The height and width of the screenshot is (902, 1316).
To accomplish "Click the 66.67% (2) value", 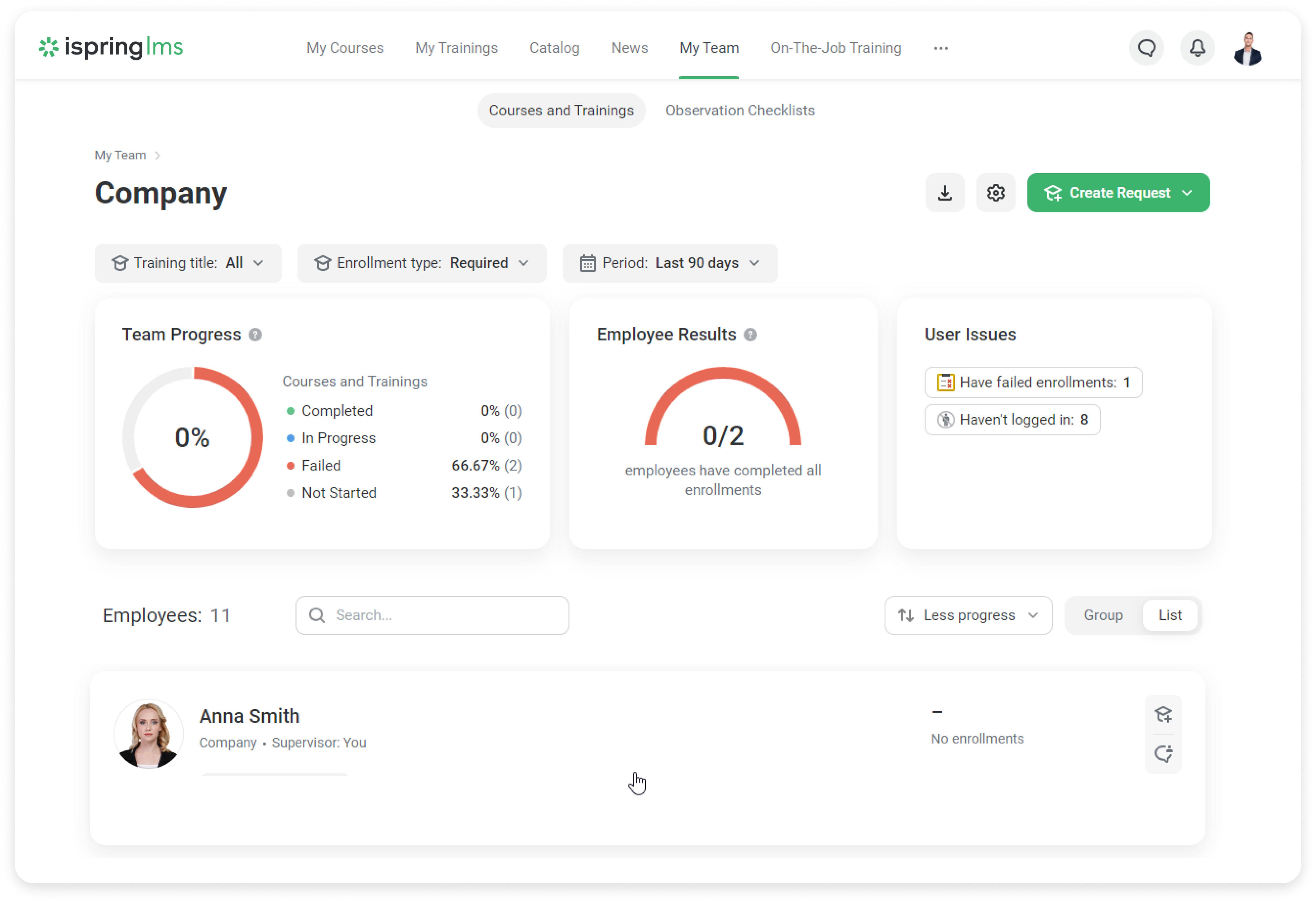I will 486,466.
